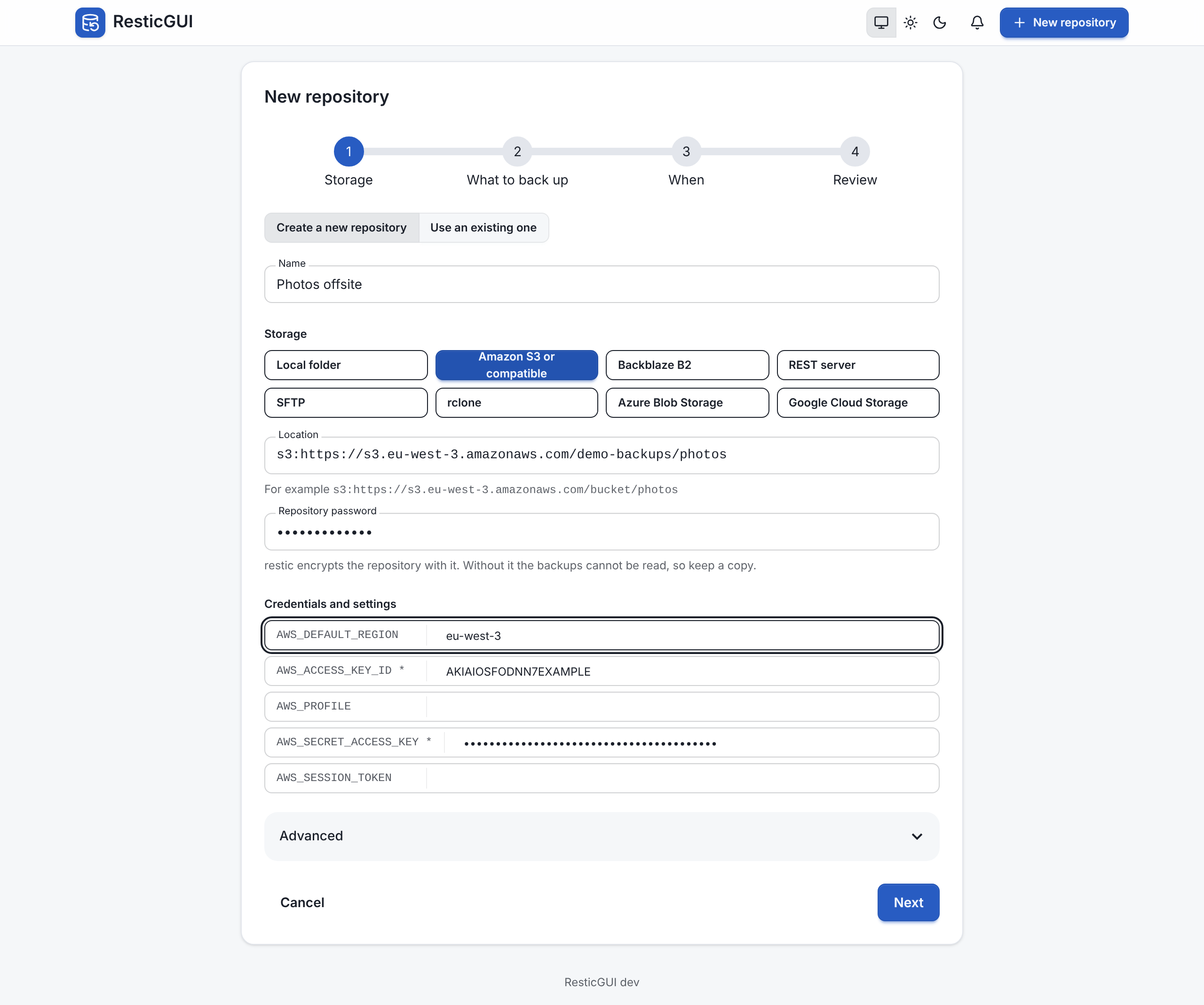Open notifications bell icon
This screenshot has width=1204, height=1005.
tap(977, 23)
